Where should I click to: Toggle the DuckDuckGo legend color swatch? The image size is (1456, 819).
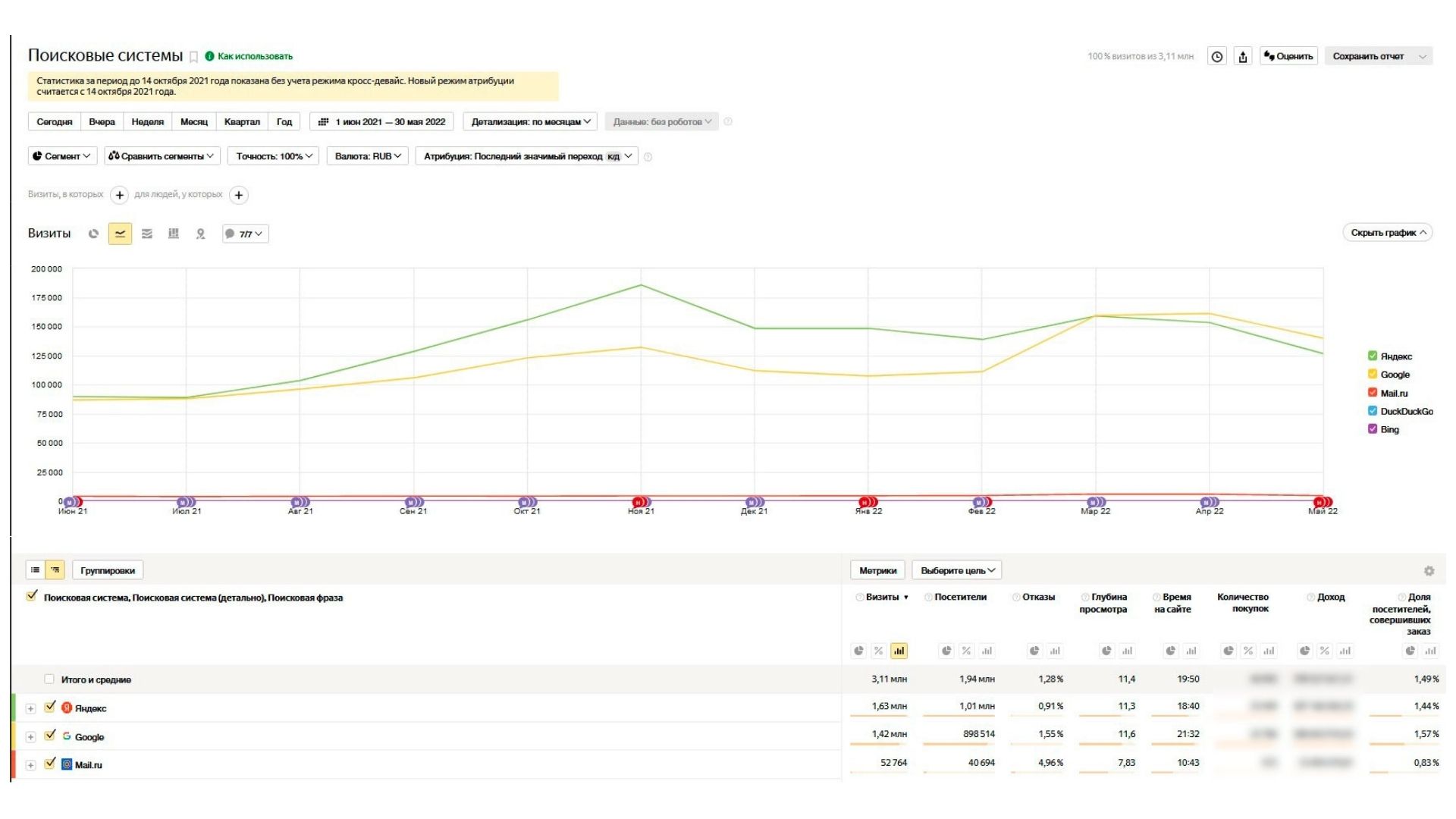click(x=1372, y=411)
